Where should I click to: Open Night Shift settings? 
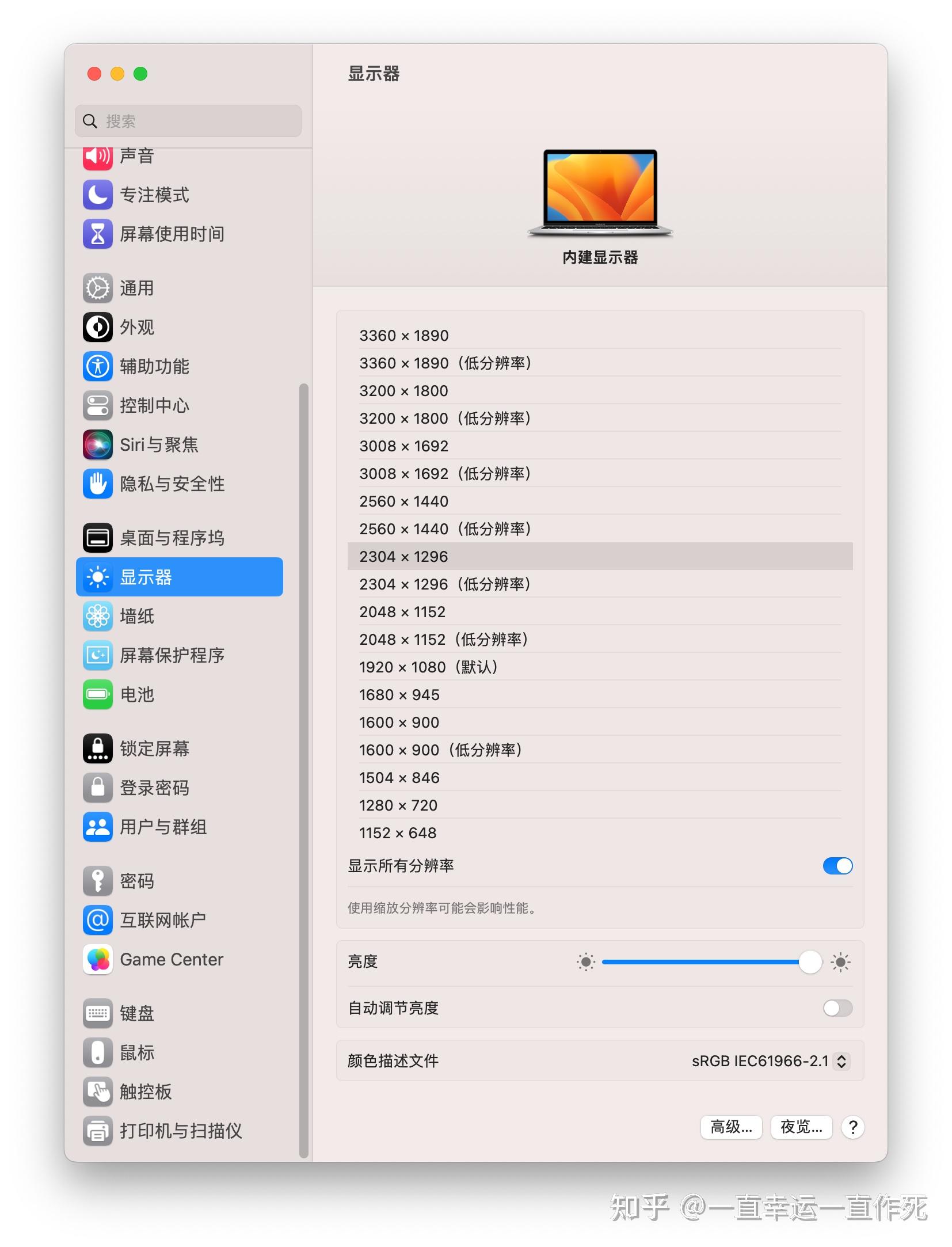tap(801, 1127)
